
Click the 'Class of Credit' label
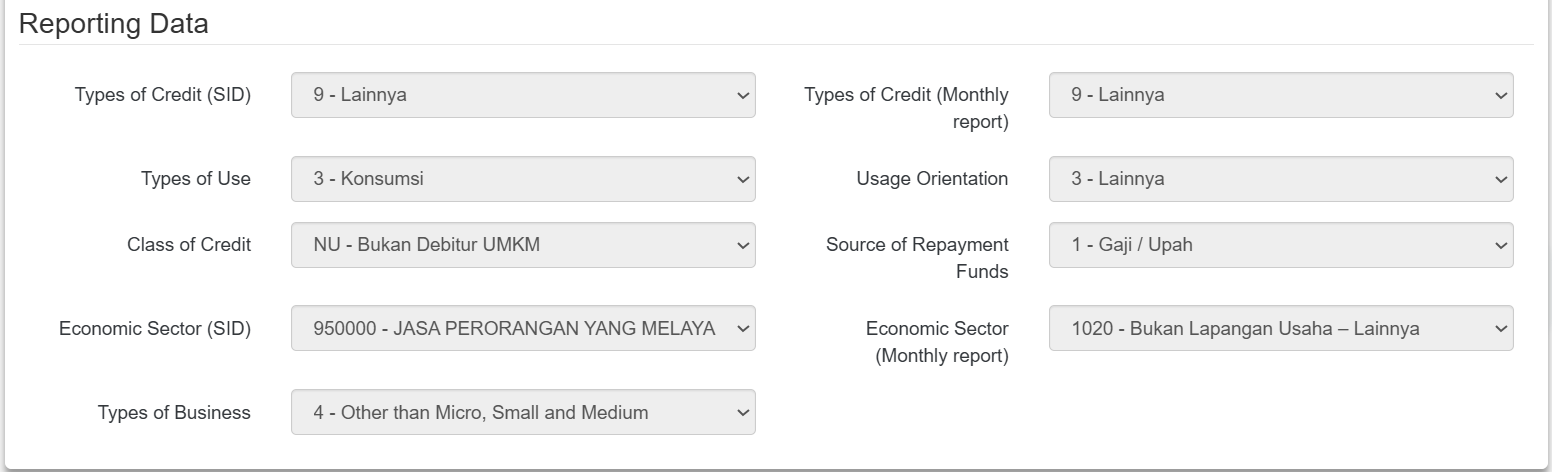[x=188, y=245]
